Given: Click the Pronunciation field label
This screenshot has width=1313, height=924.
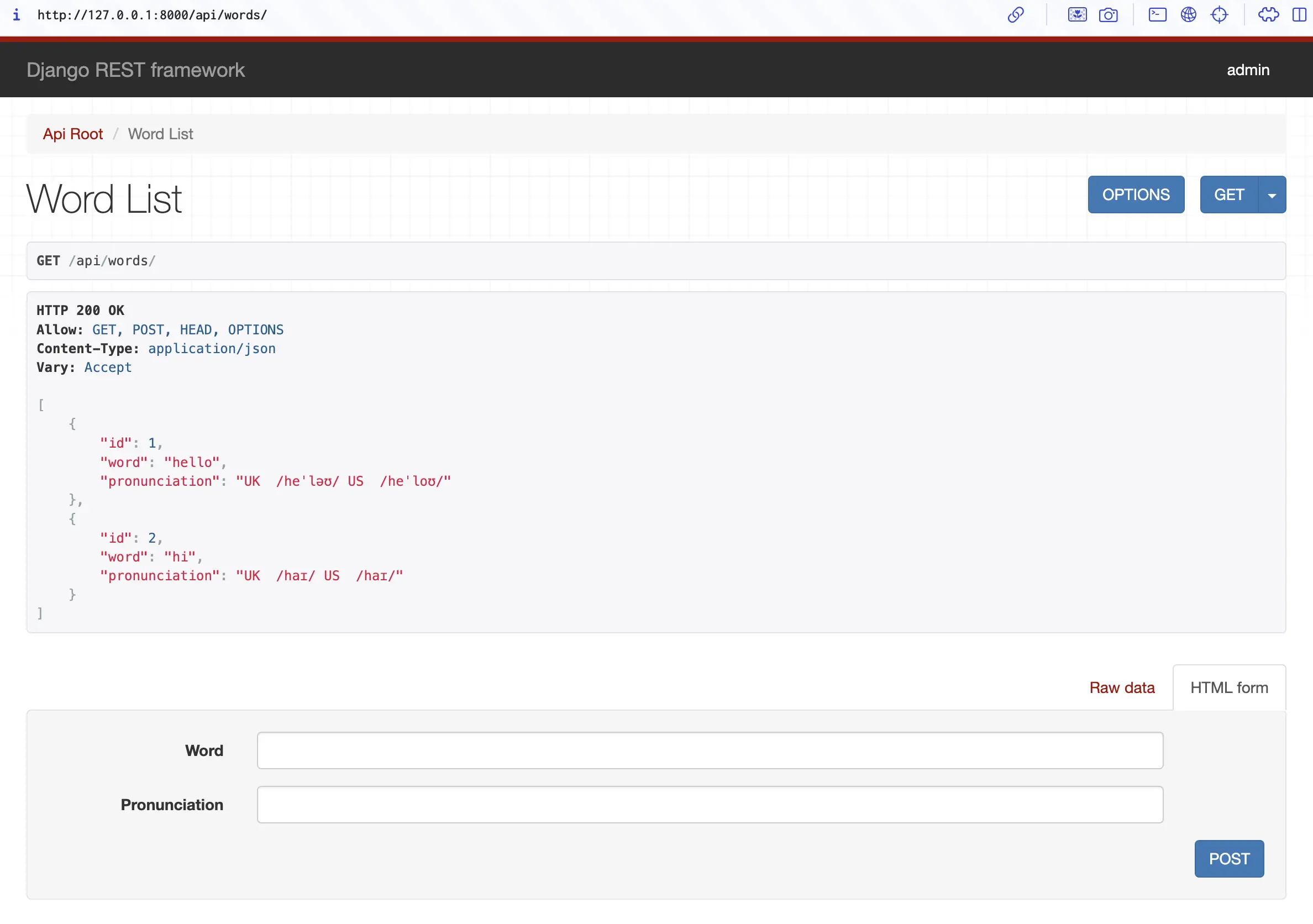Looking at the screenshot, I should (x=171, y=805).
